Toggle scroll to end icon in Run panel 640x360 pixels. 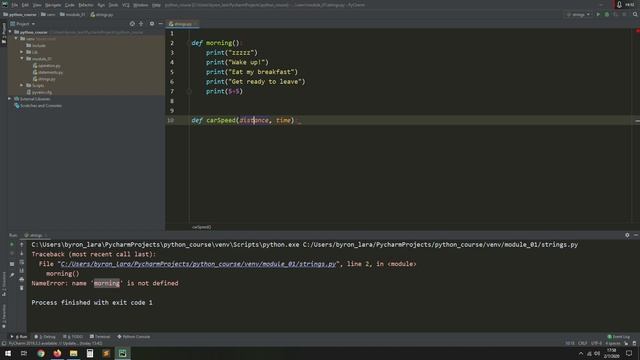[x=22, y=271]
